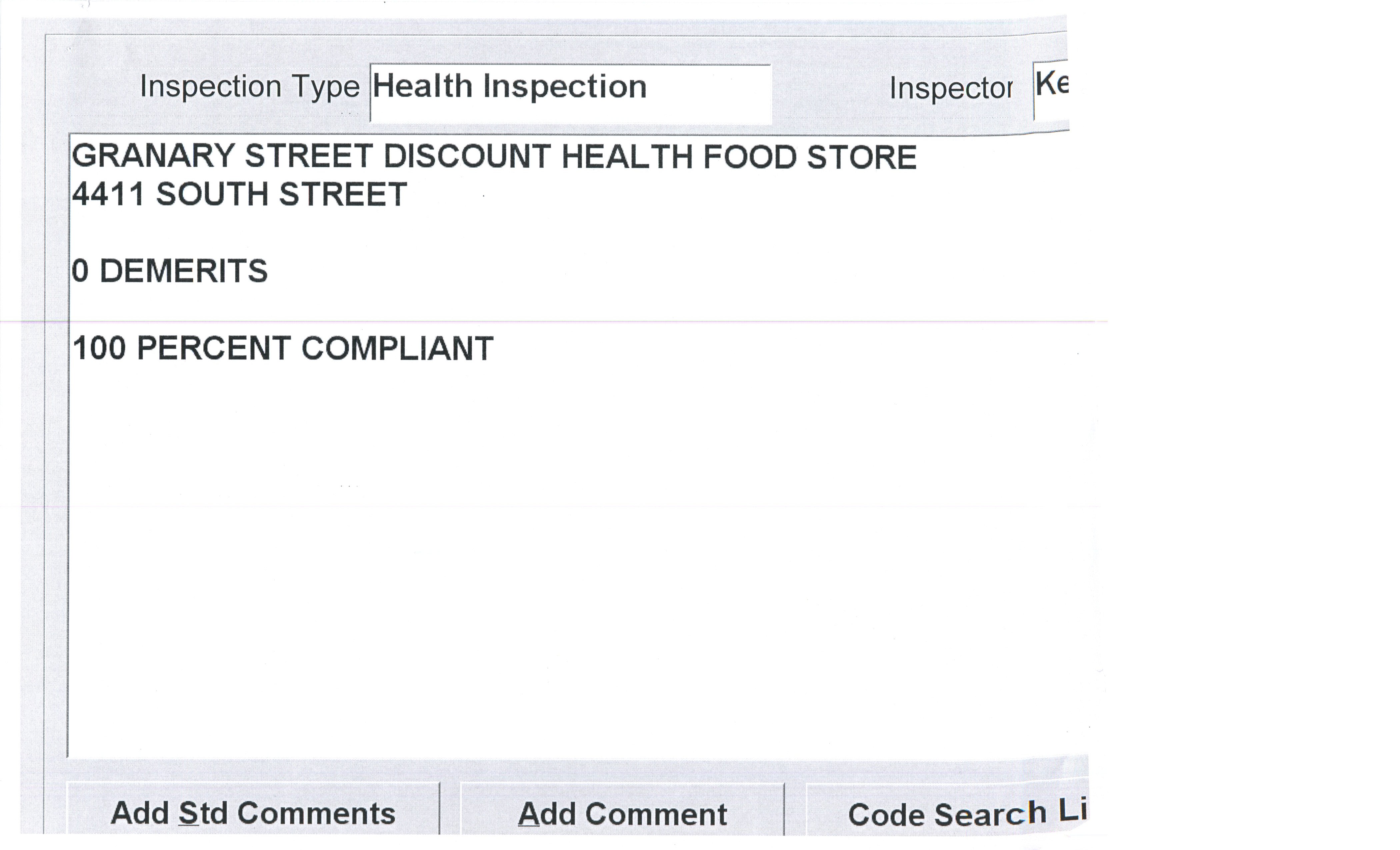Click the SOUTH STREET address text
The image size is (1400, 850).
coord(281,194)
